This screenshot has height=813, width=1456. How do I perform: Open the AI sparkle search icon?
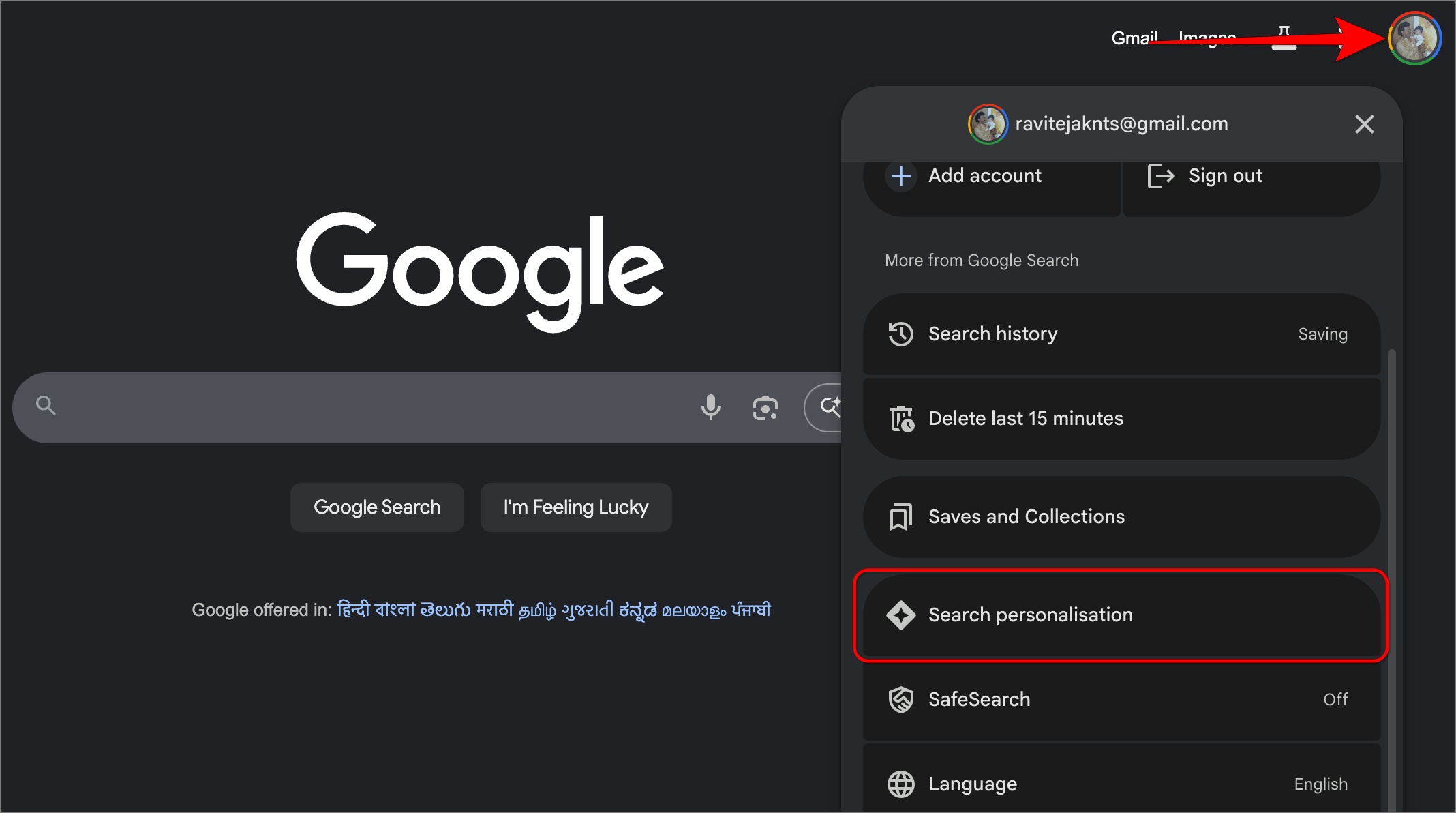point(830,407)
